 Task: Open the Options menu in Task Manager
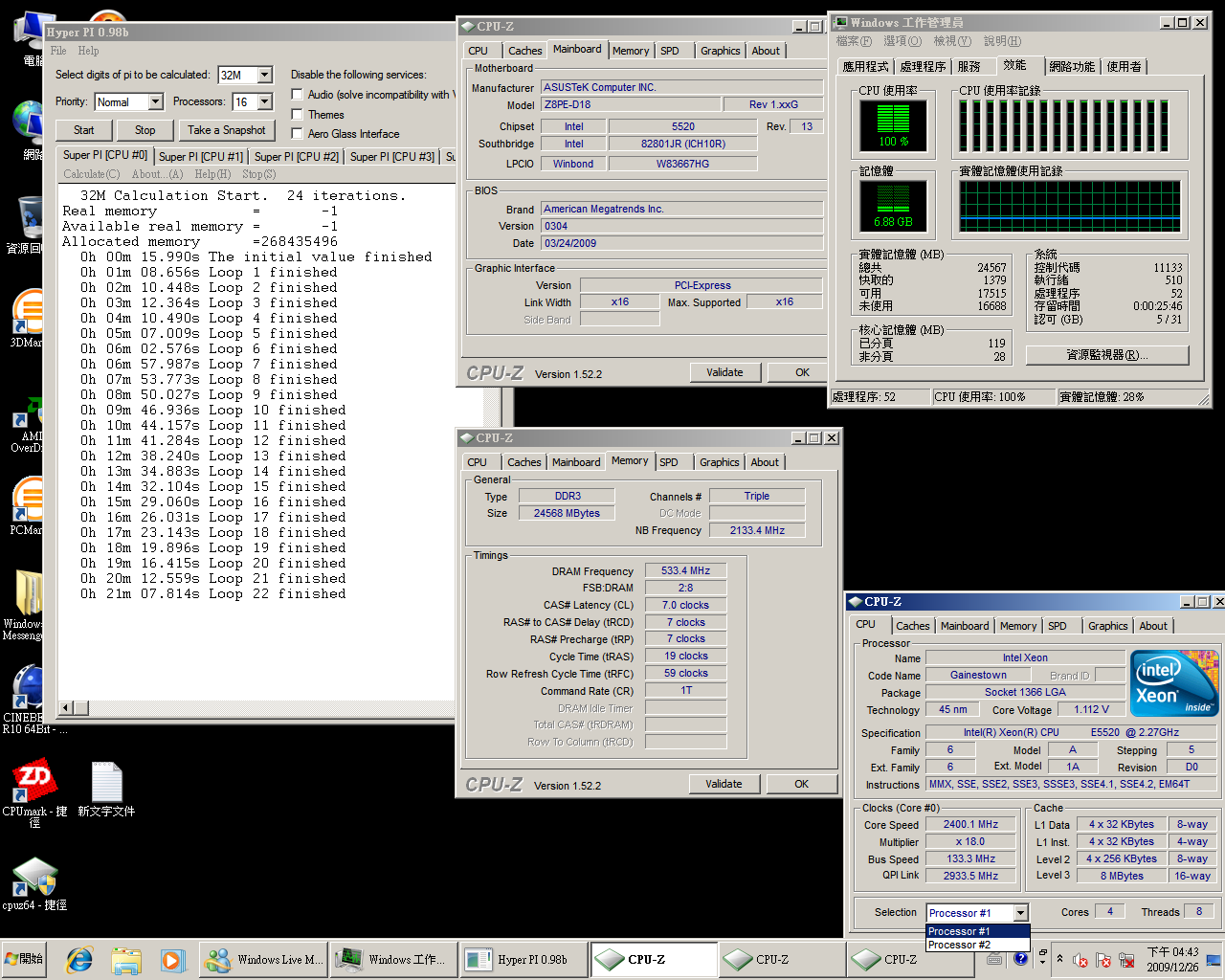click(x=902, y=41)
